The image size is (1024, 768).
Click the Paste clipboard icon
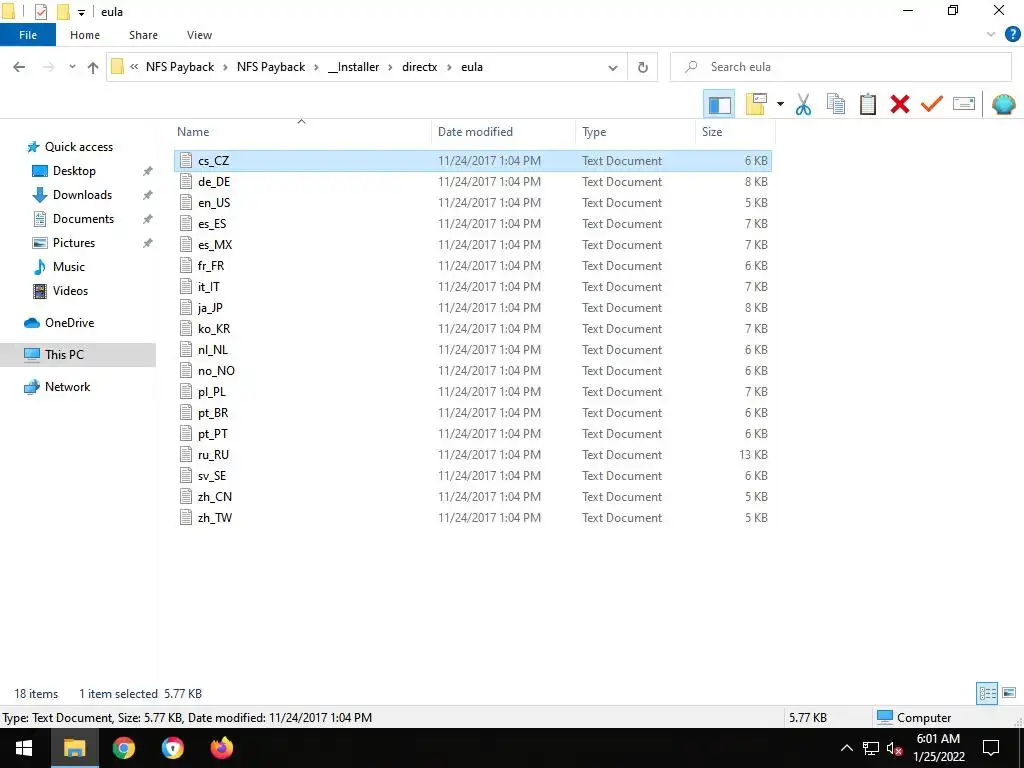tap(868, 104)
